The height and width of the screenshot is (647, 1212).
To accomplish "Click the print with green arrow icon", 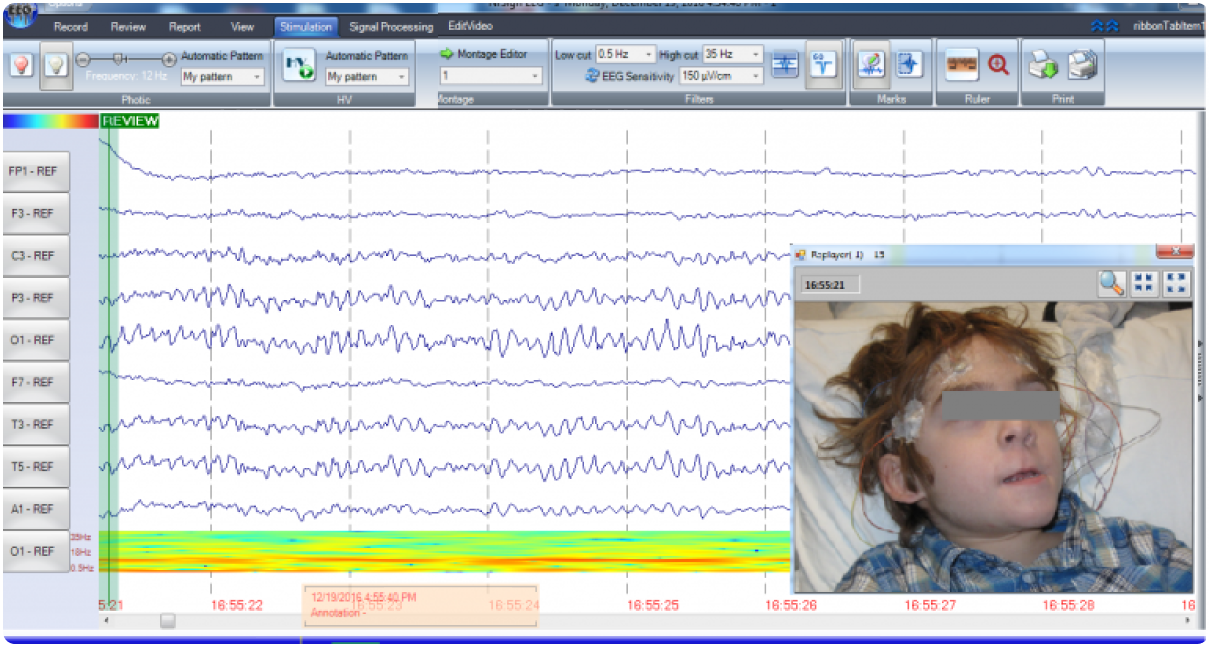I will tap(1044, 66).
